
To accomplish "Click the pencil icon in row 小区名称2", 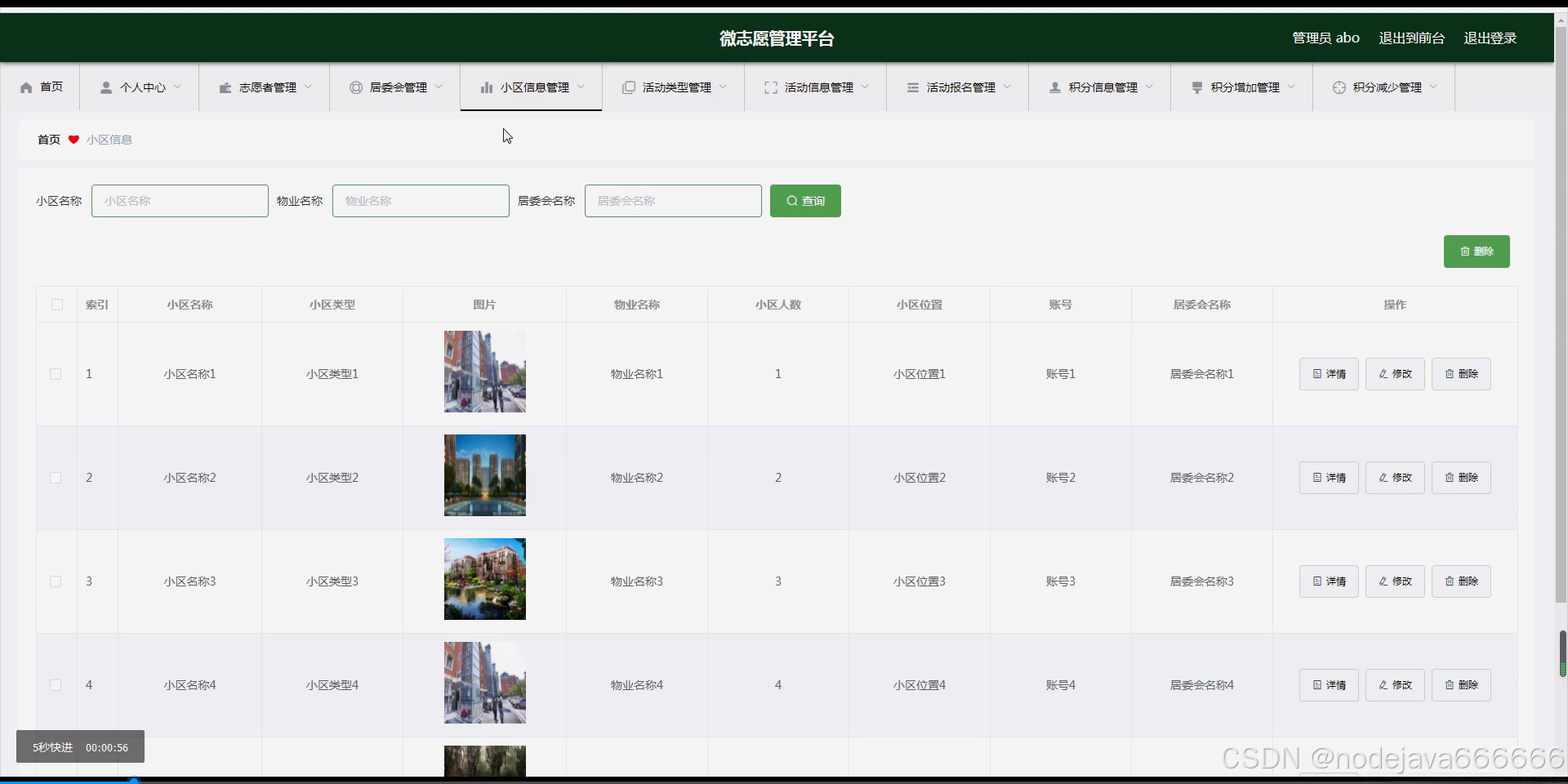I will pos(1383,478).
